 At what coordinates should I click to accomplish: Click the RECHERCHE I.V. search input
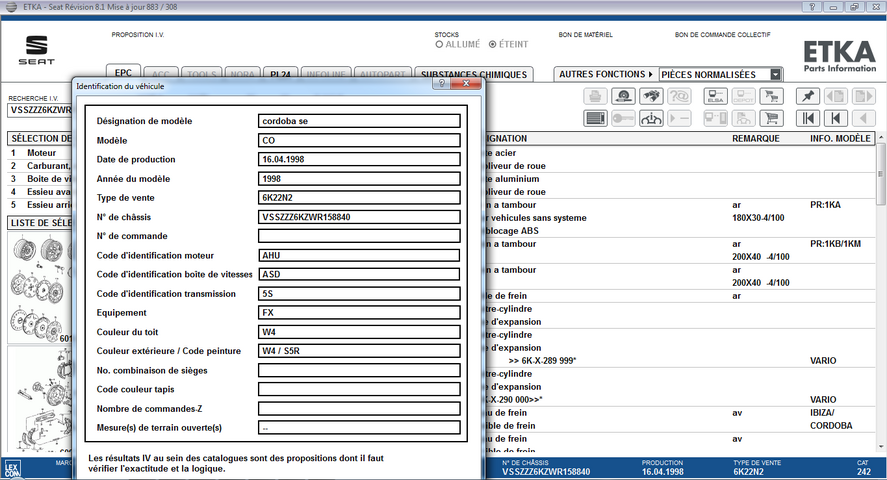(x=40, y=110)
